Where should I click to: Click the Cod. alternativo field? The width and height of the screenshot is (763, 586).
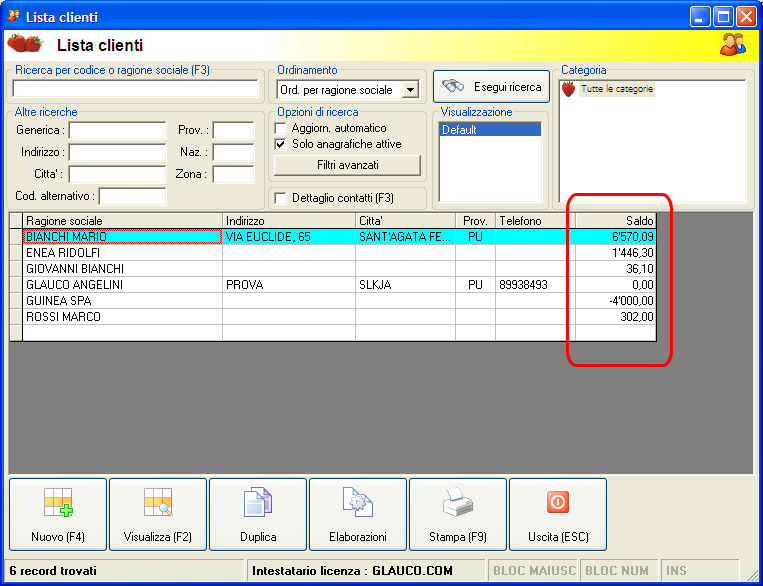[132, 197]
